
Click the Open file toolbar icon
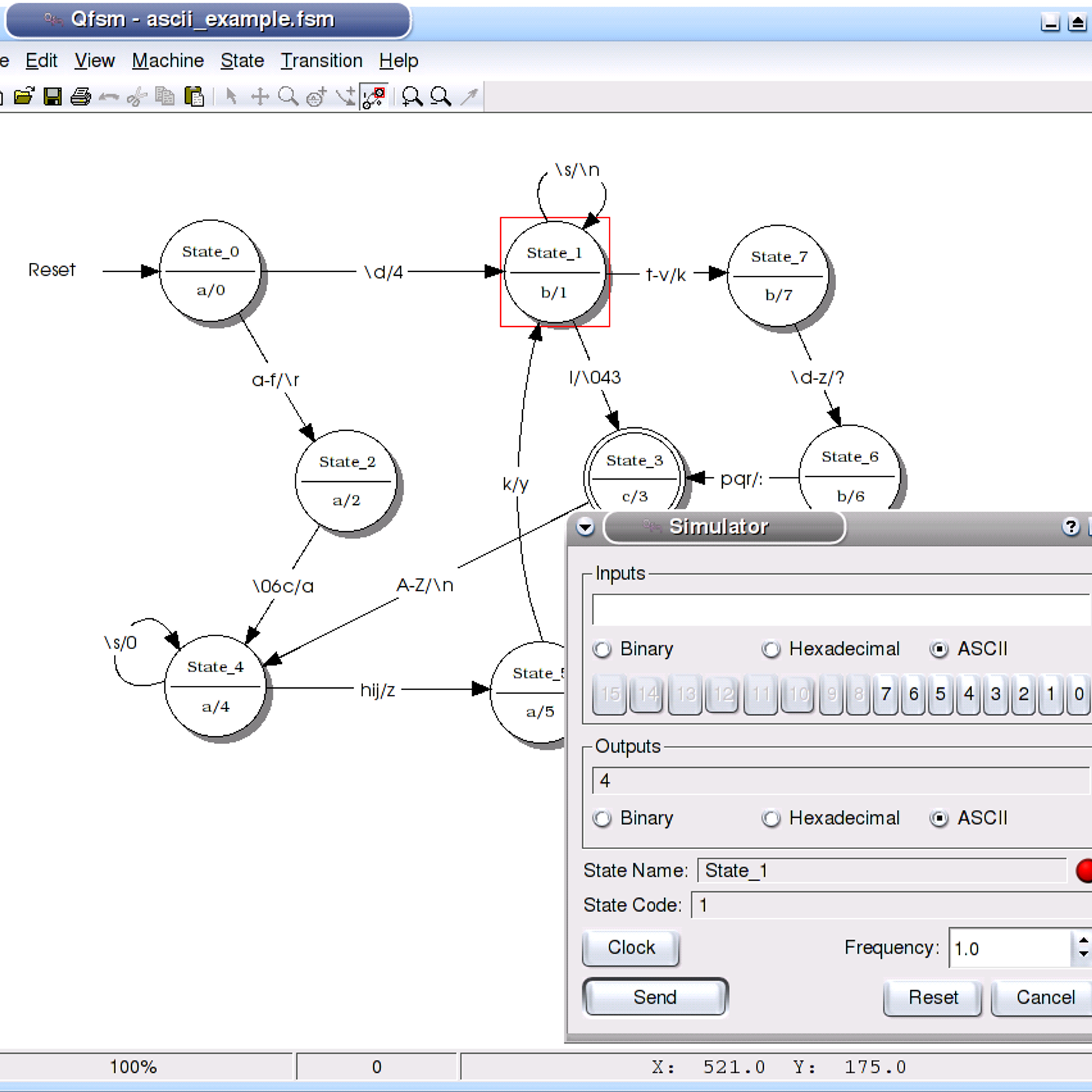point(24,96)
